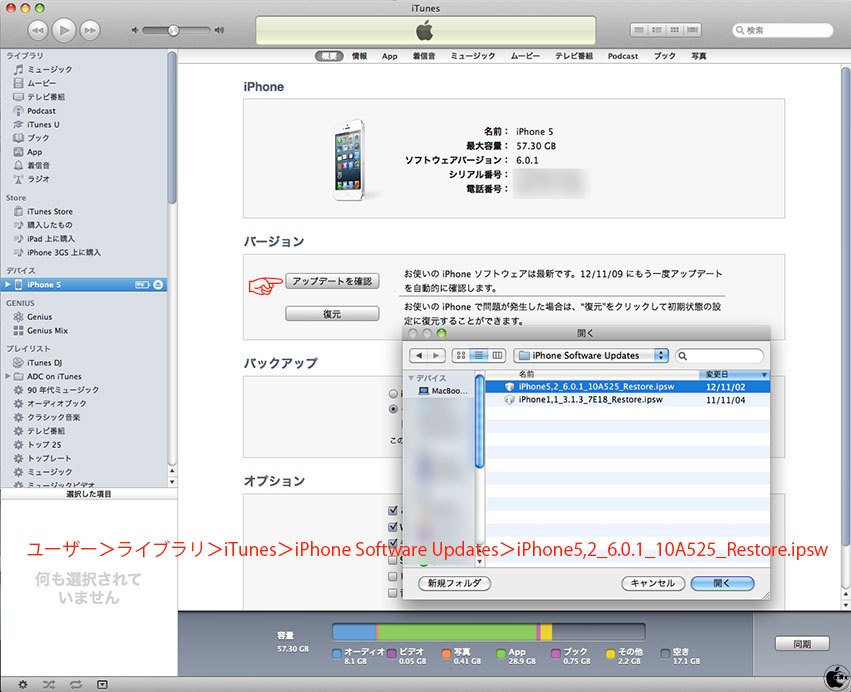
Task: Select iPhone5,2_6.0.1_10A525_Restore.ipsw file row
Action: point(627,387)
